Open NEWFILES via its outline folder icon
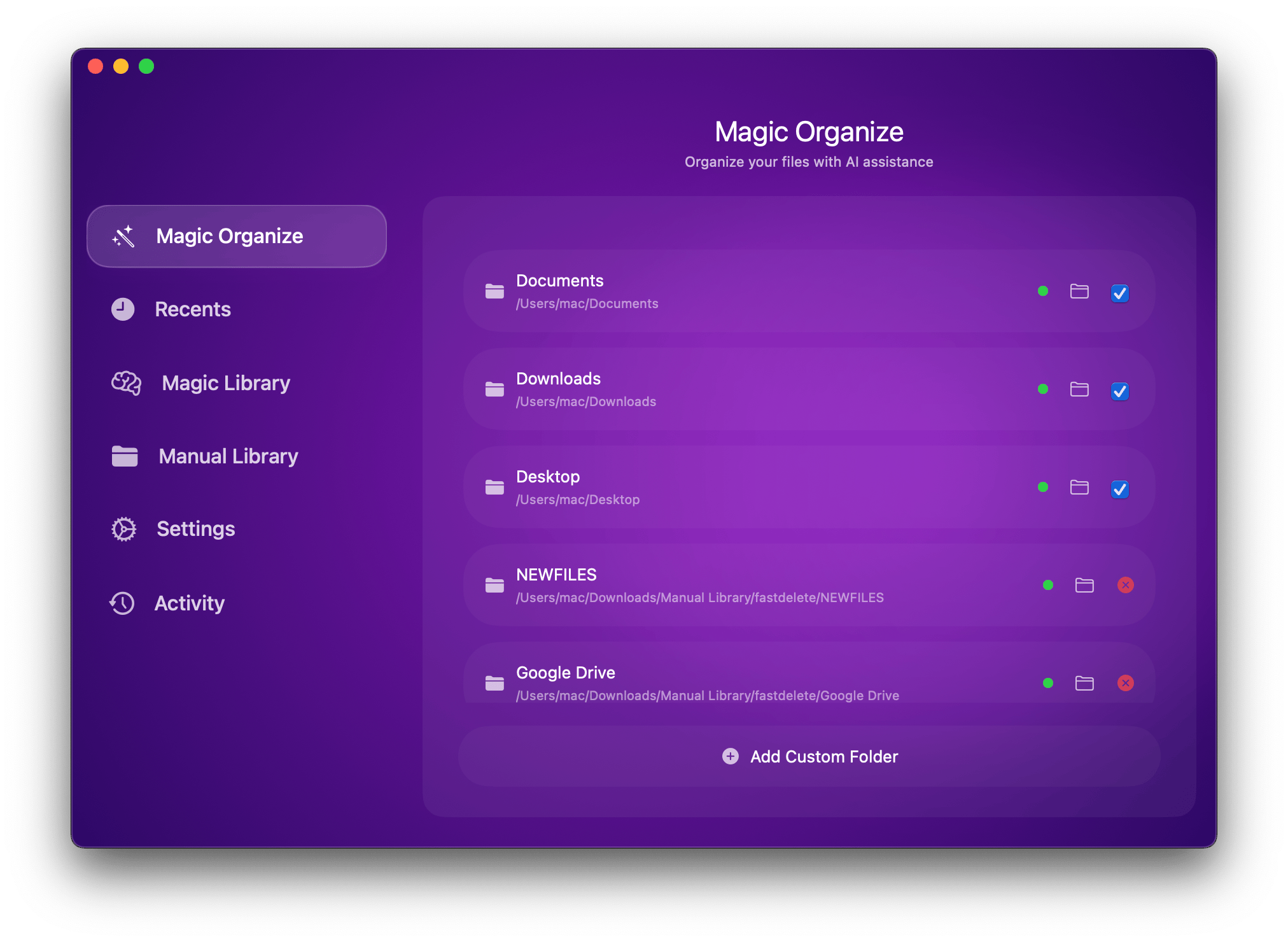 point(1084,586)
